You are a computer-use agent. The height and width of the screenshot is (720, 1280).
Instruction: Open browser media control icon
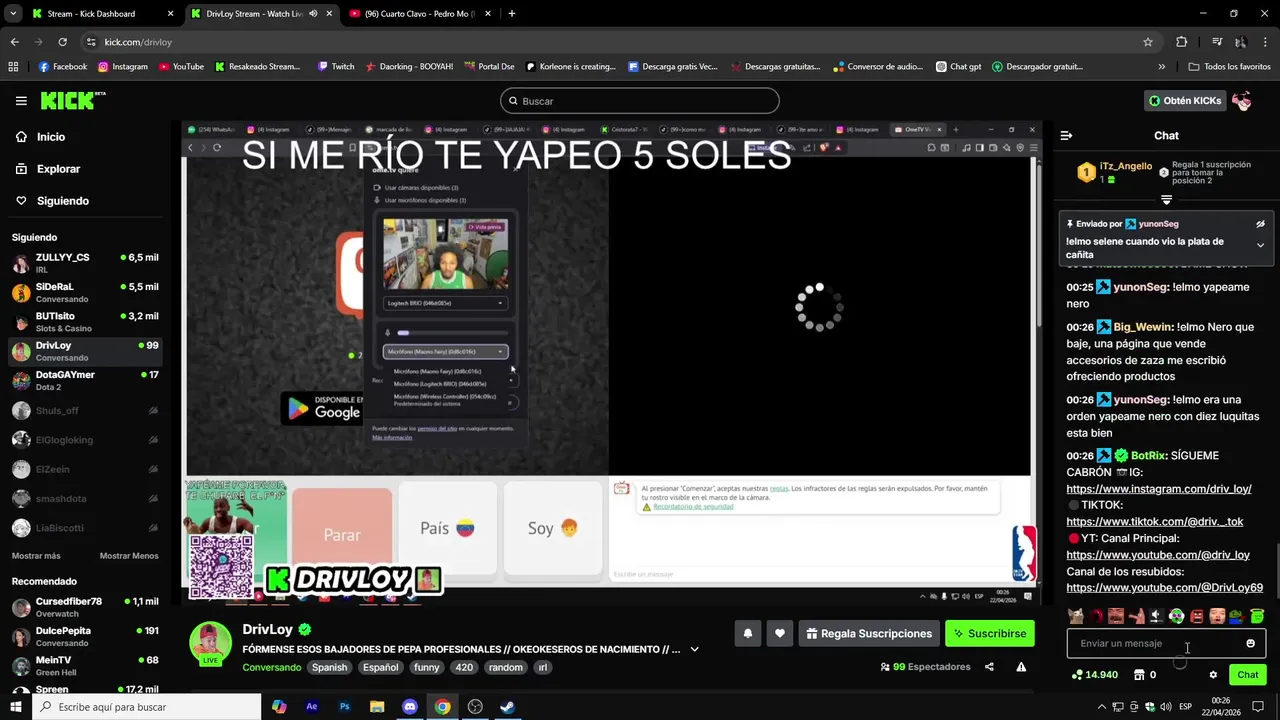(1217, 42)
